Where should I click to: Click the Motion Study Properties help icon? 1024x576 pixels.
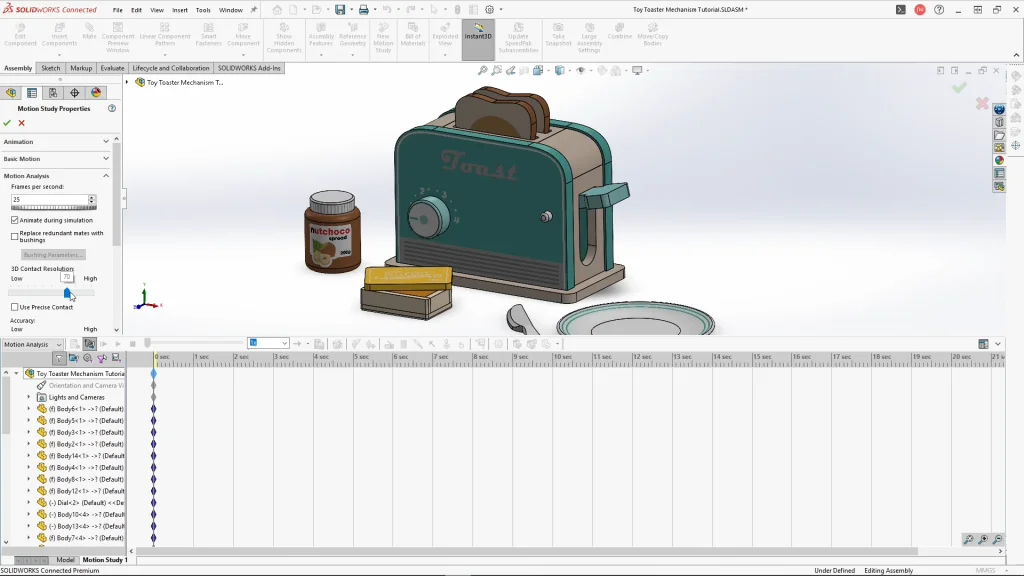[111, 108]
